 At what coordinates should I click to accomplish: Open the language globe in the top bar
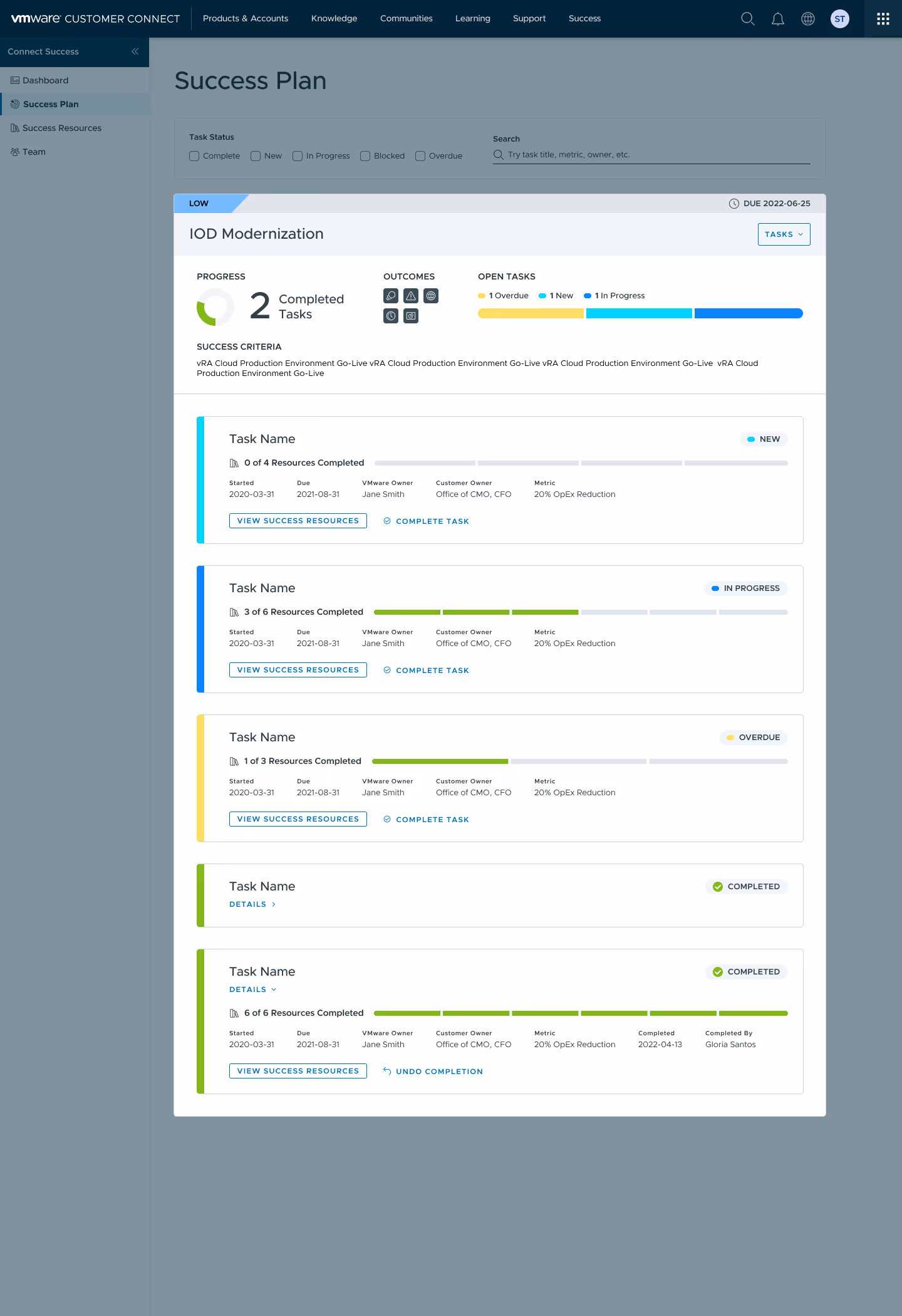[x=808, y=19]
